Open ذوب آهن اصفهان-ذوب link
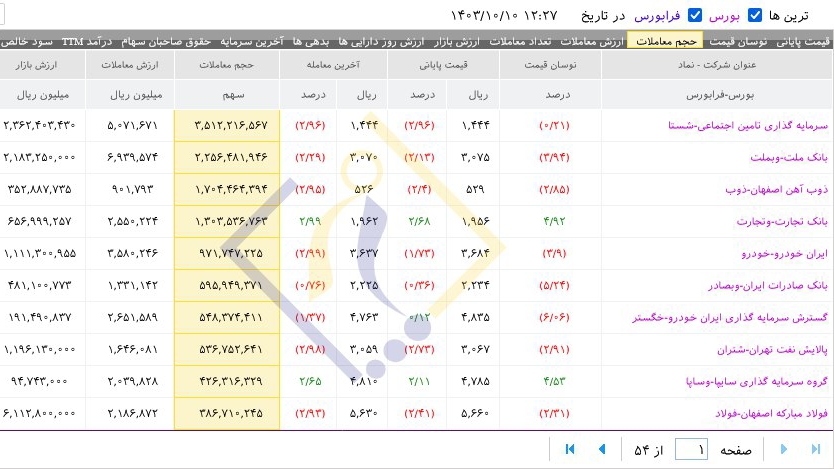834x469 pixels. point(777,189)
